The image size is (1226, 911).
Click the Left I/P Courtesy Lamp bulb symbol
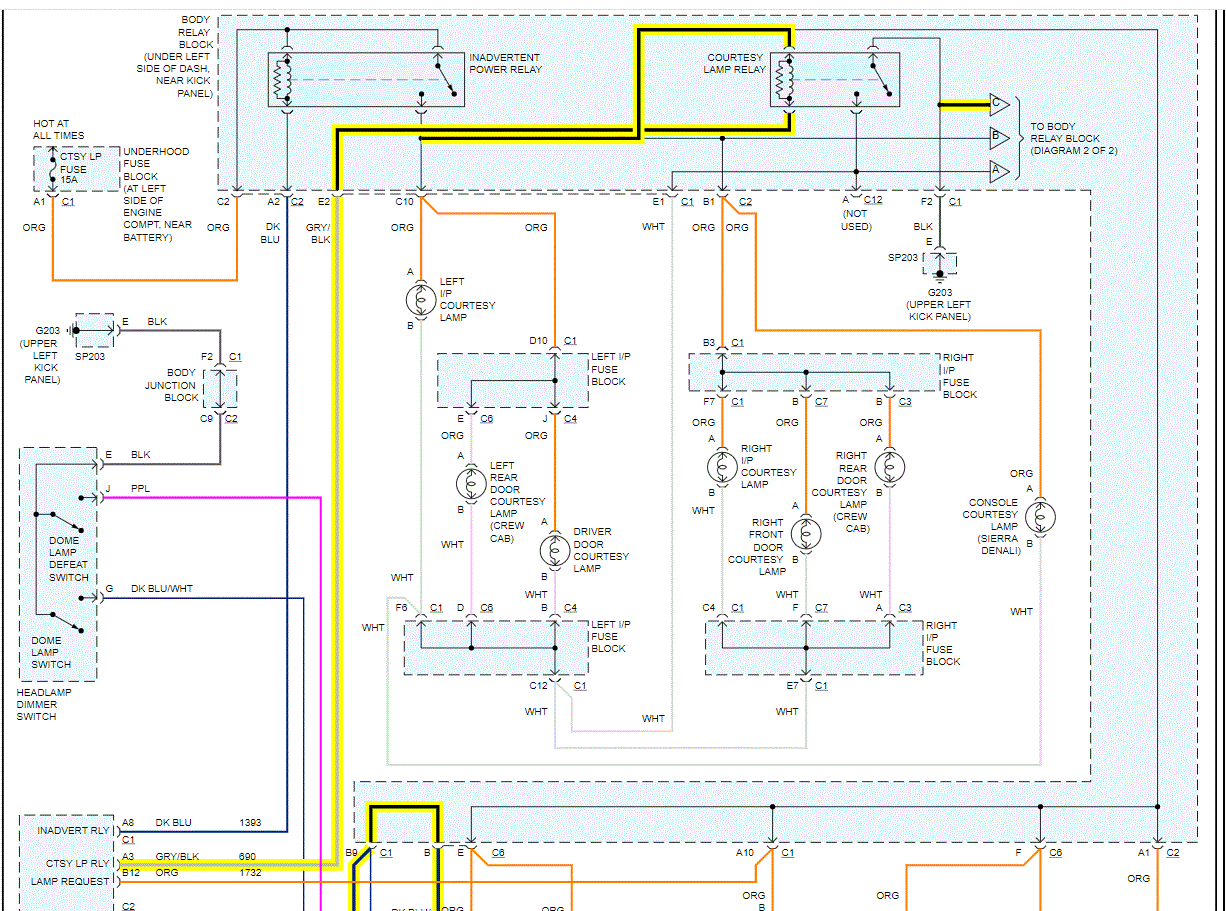[x=421, y=299]
